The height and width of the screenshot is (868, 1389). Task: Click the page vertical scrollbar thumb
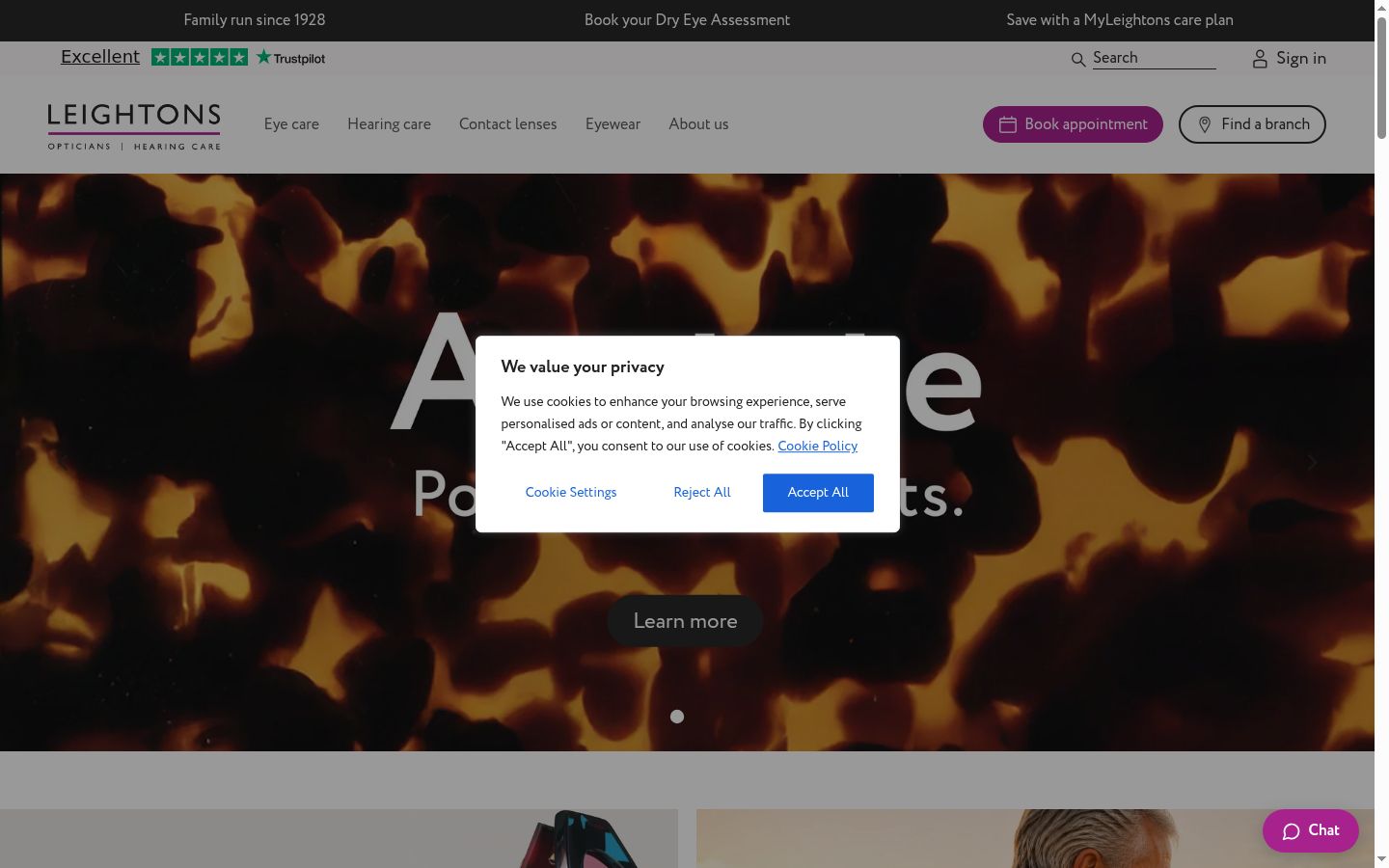point(1381,77)
